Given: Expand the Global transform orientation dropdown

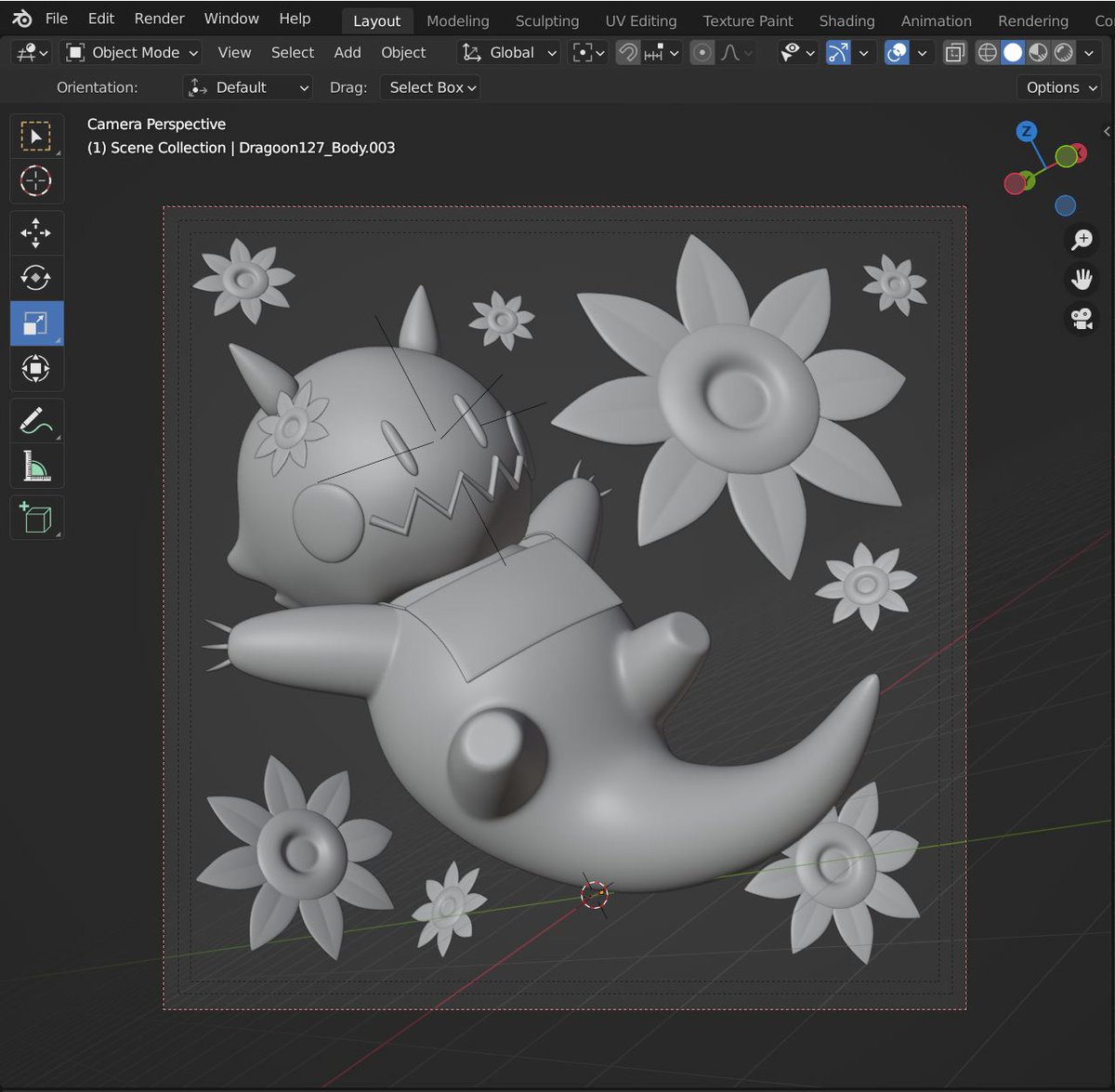Looking at the screenshot, I should click(510, 53).
